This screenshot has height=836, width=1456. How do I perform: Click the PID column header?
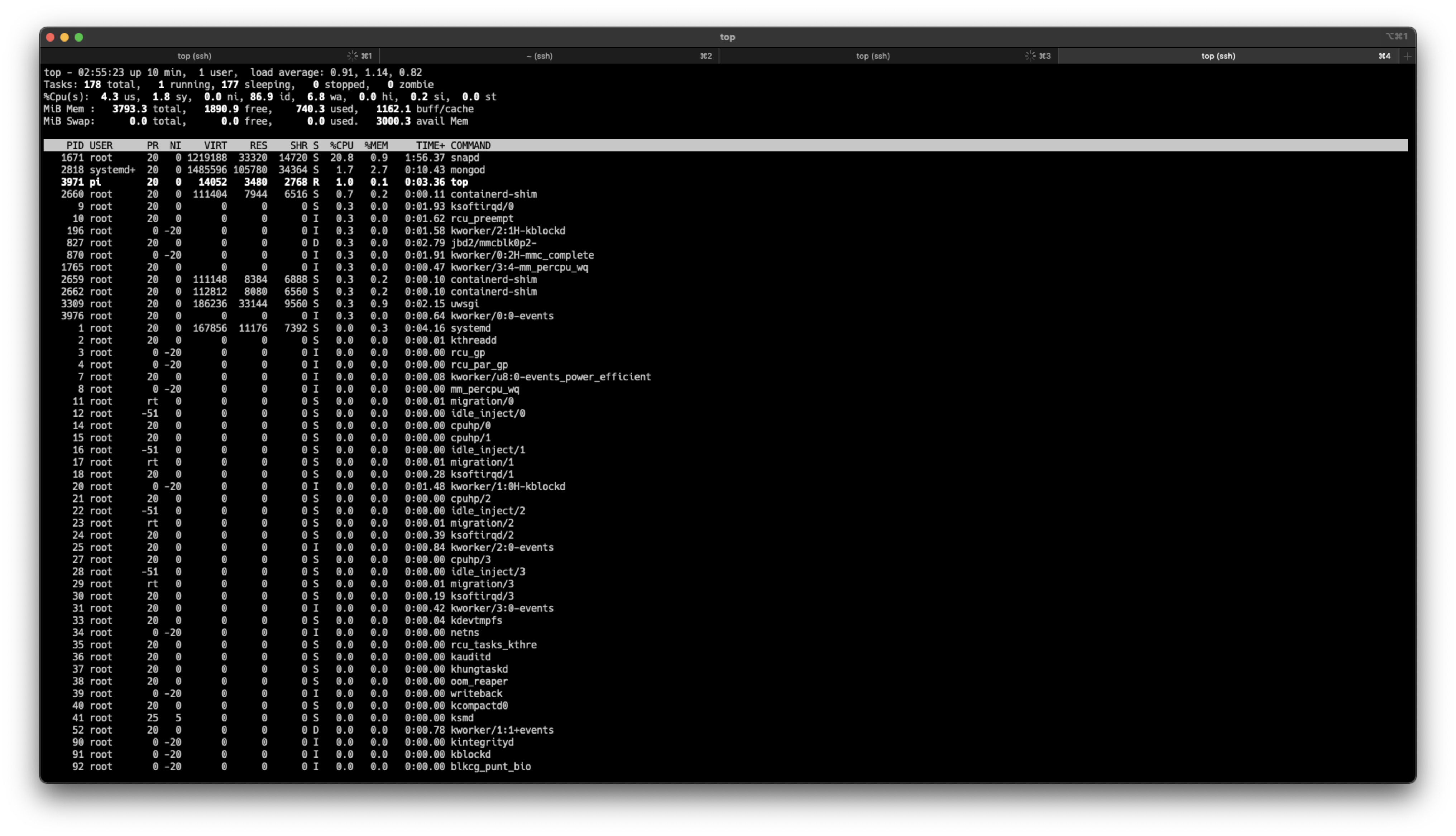[x=75, y=145]
